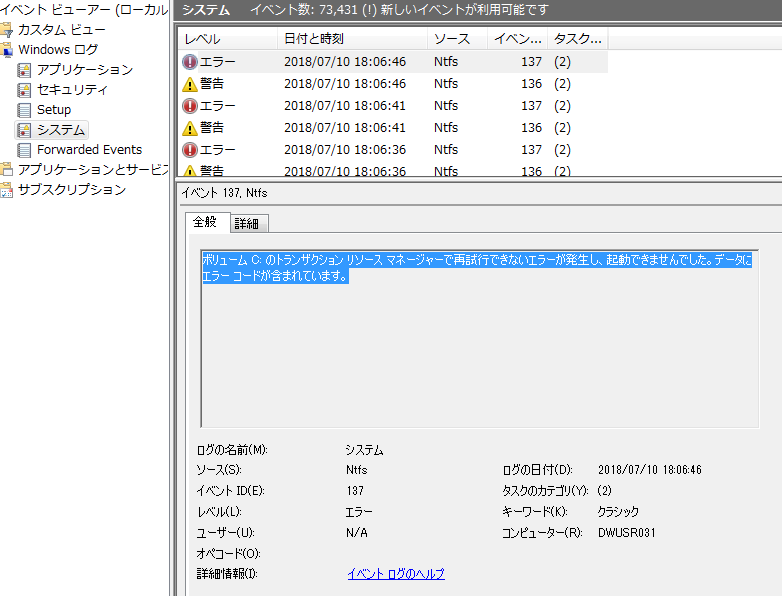
Task: Click キーワード value クラシック
Action: coord(618,512)
